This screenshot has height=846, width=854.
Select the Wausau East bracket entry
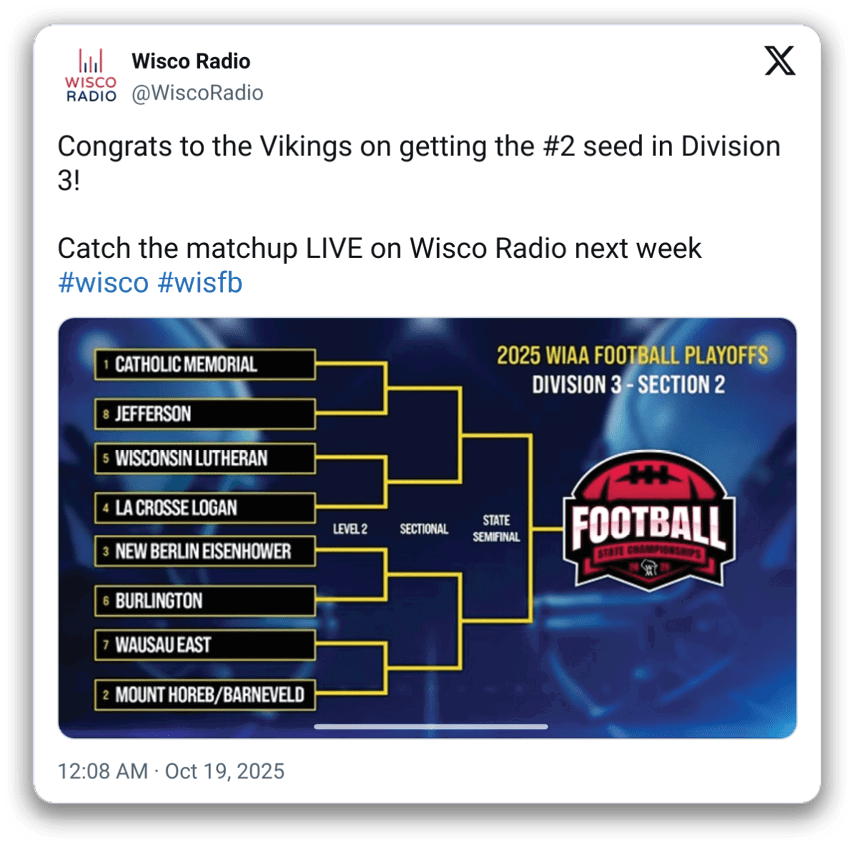pyautogui.click(x=205, y=645)
